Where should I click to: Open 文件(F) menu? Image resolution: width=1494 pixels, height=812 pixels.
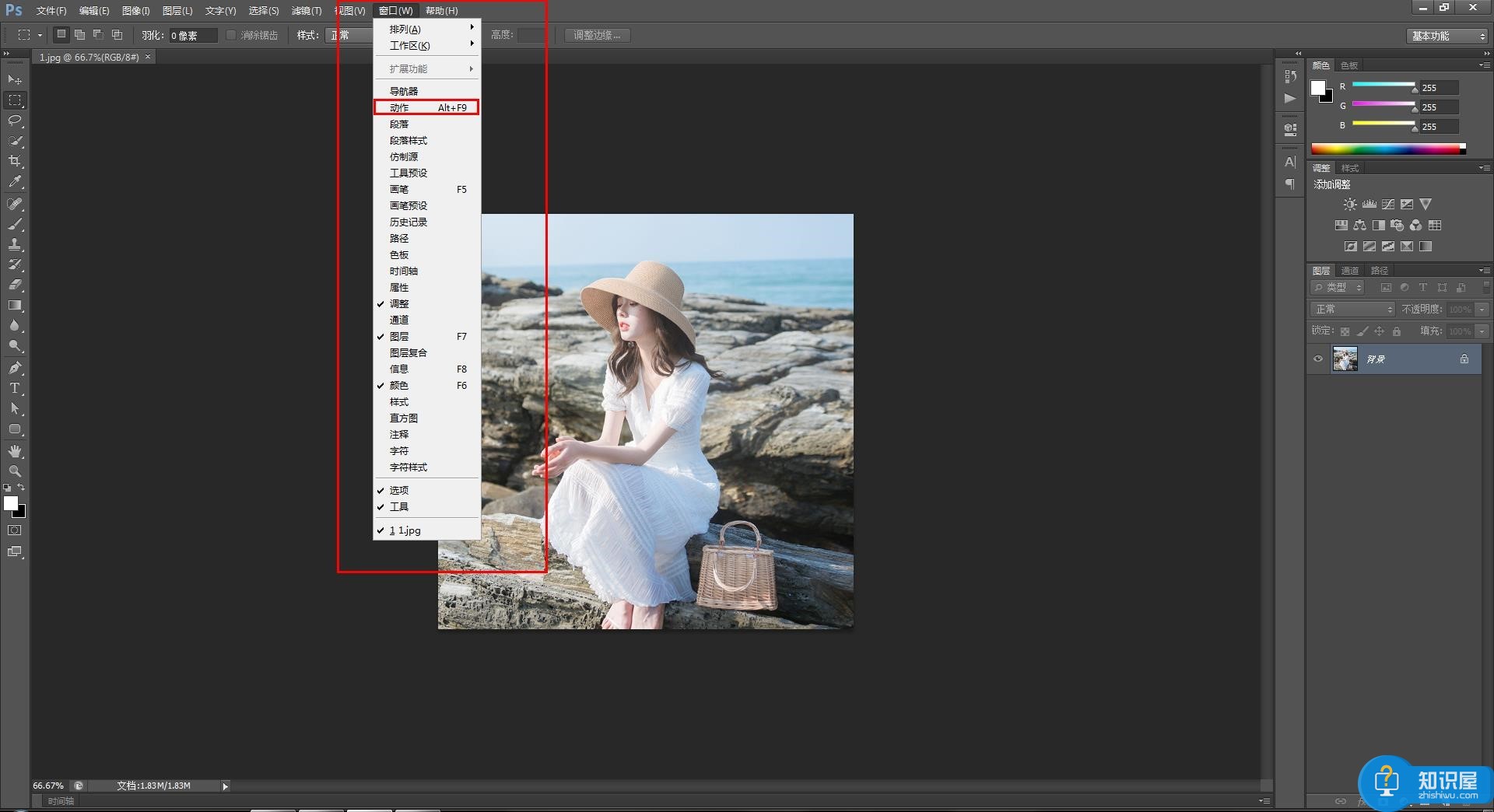click(x=51, y=11)
